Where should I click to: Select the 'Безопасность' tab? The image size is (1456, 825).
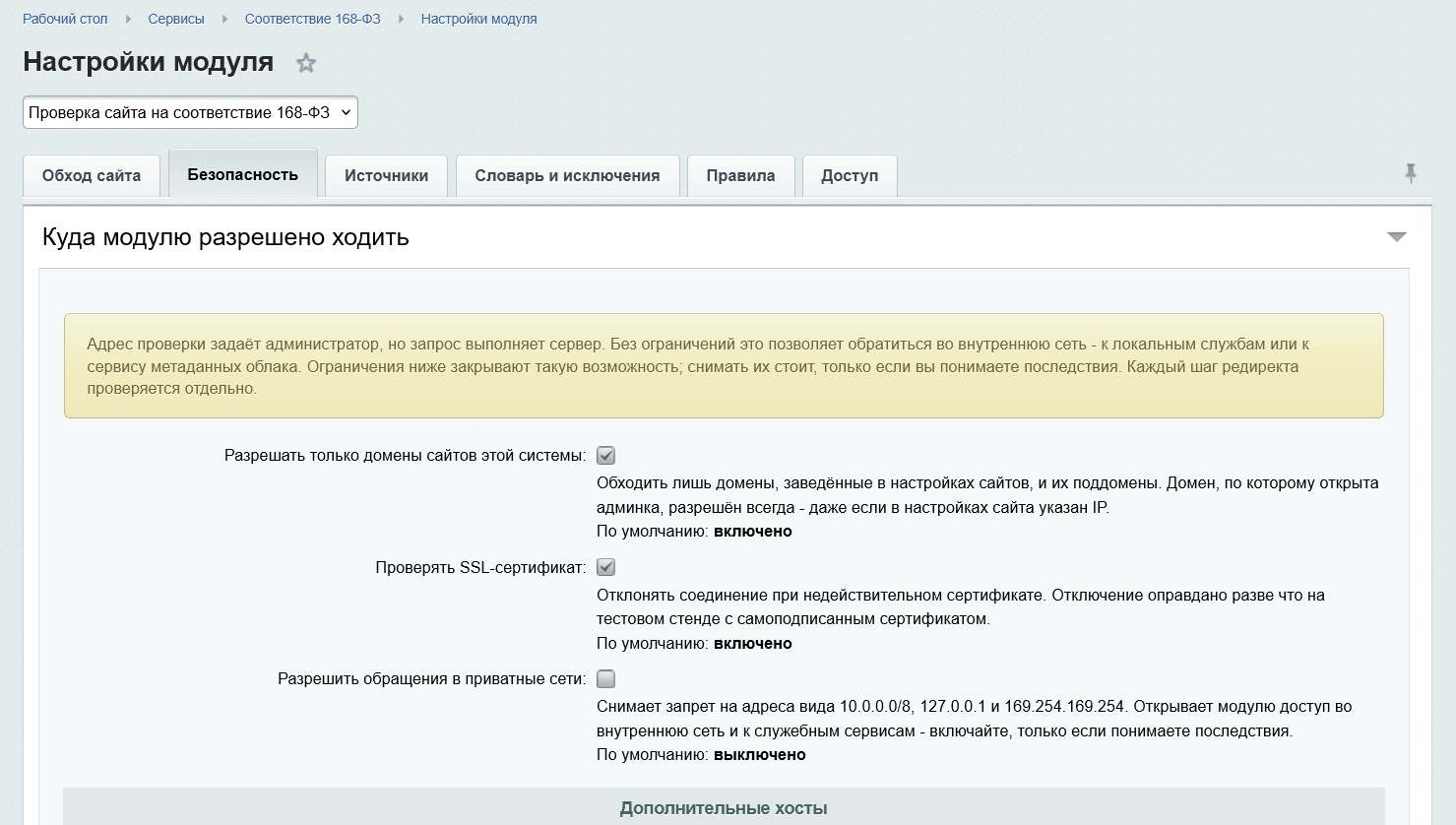pos(243,174)
